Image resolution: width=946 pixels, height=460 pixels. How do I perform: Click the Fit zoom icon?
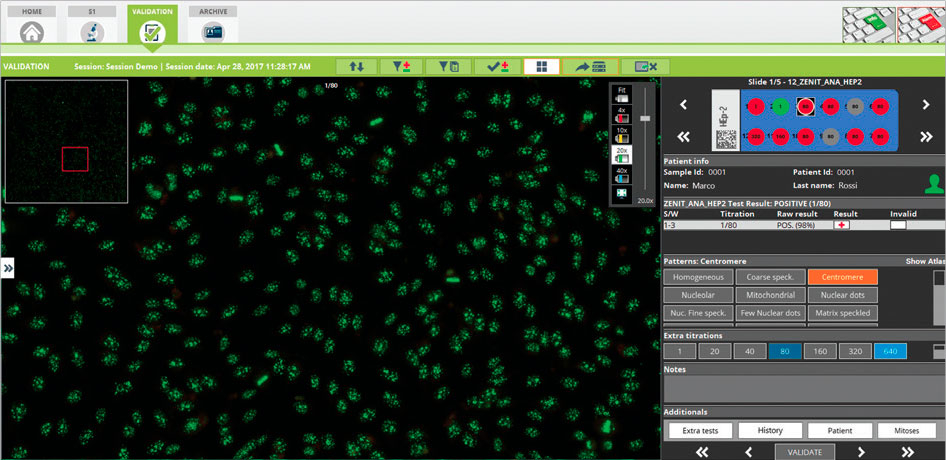coord(622,96)
